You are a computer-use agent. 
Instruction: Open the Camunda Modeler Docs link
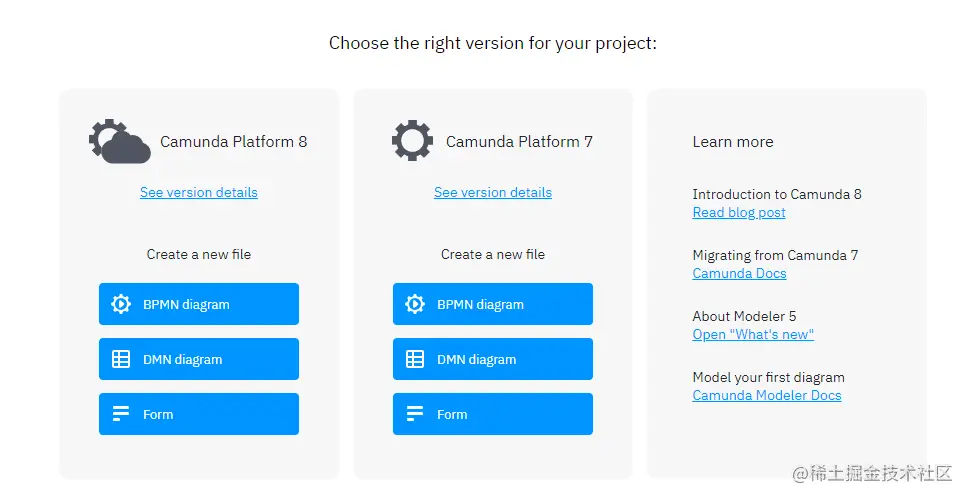(x=766, y=396)
